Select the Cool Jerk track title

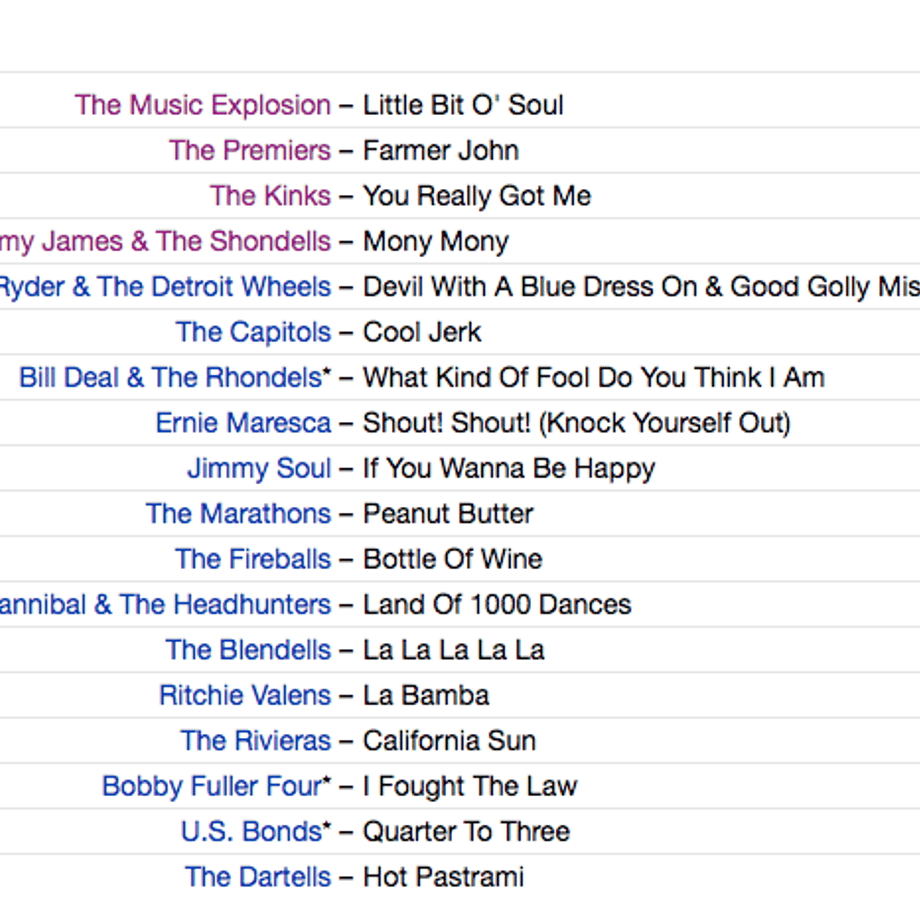[422, 333]
